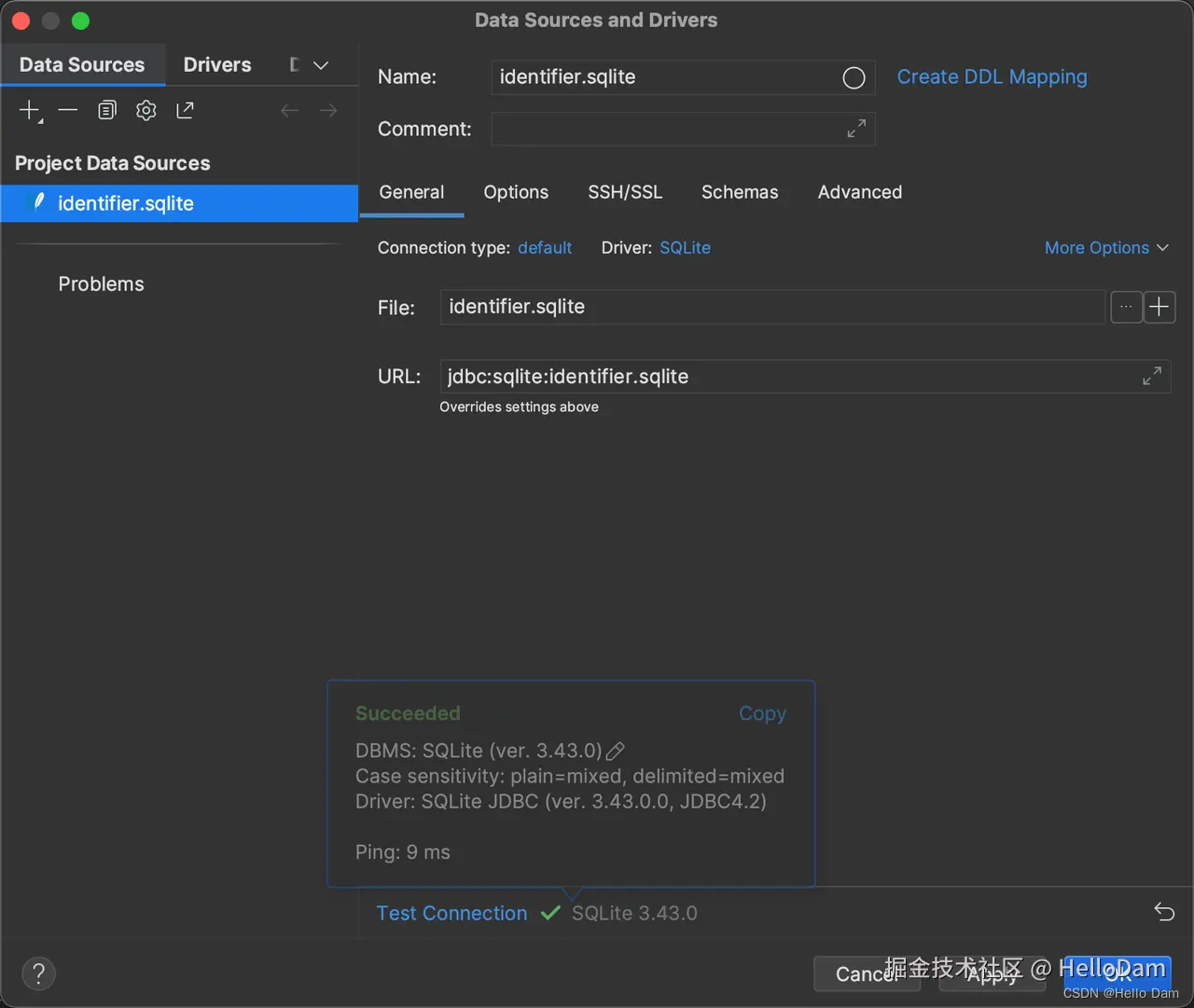Screen dimensions: 1194x1008
Task: Expand More Options dropdown
Action: point(1106,248)
